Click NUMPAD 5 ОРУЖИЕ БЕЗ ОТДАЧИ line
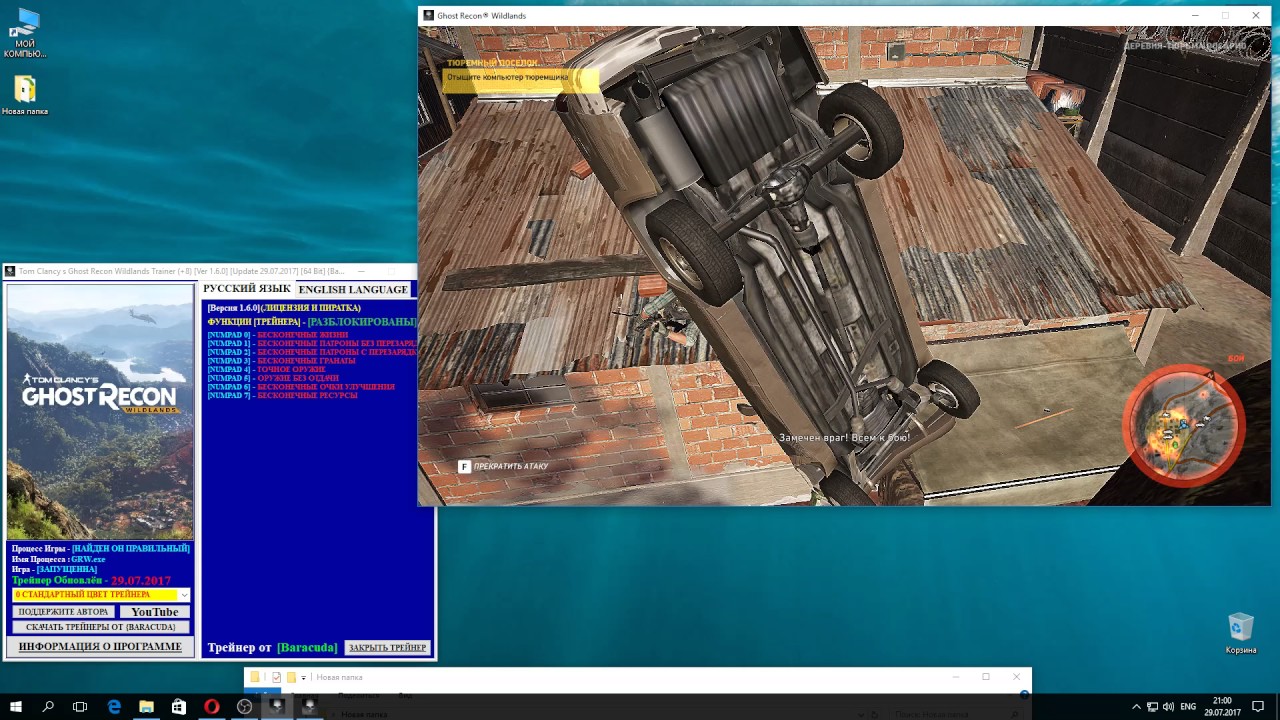This screenshot has width=1280, height=720. 273,378
